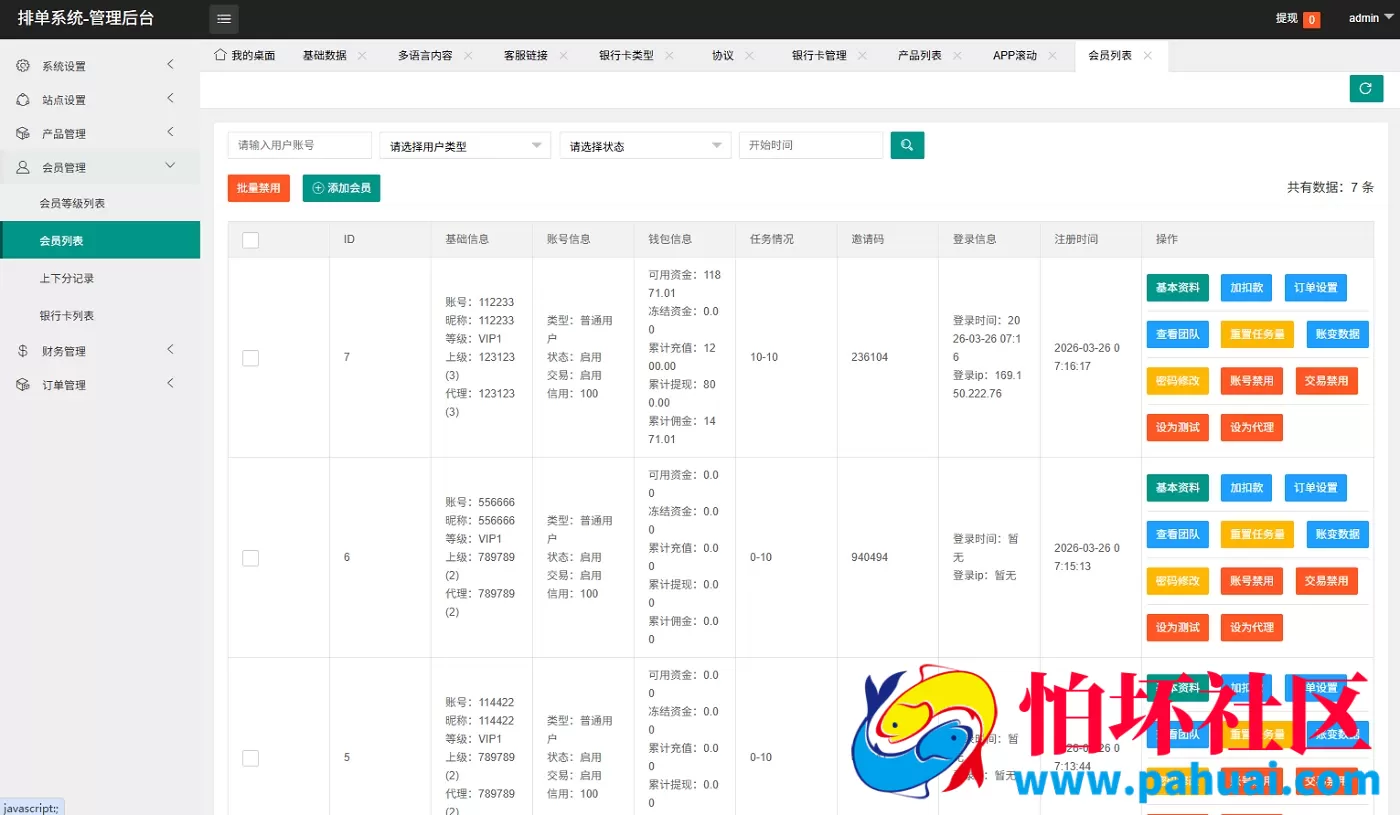The height and width of the screenshot is (815, 1400).
Task: Expand the 系统设置 sidebar menu
Action: click(x=100, y=66)
